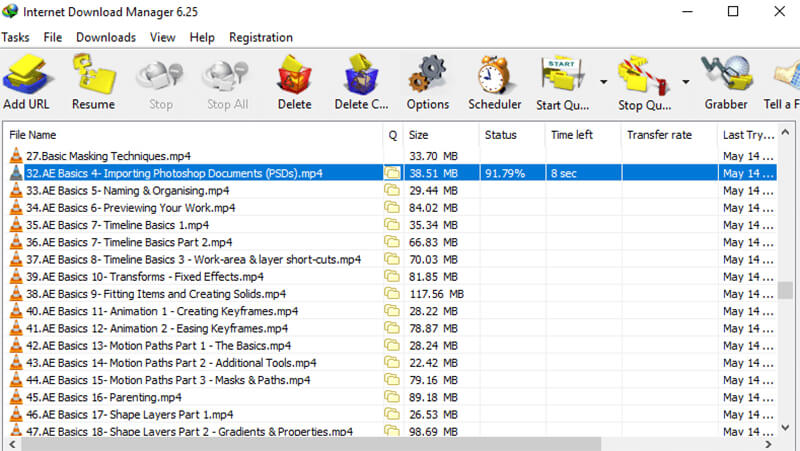Click the horizontal scrollbar right arrow
This screenshot has width=800, height=451.
[x=768, y=444]
